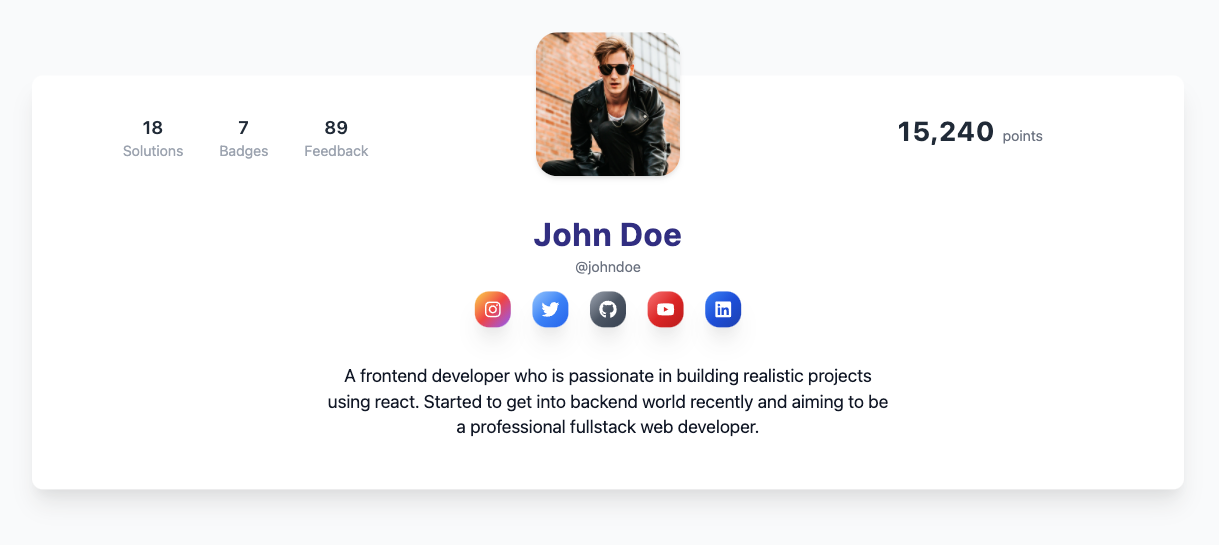Click the 18 solutions count

pyautogui.click(x=153, y=127)
